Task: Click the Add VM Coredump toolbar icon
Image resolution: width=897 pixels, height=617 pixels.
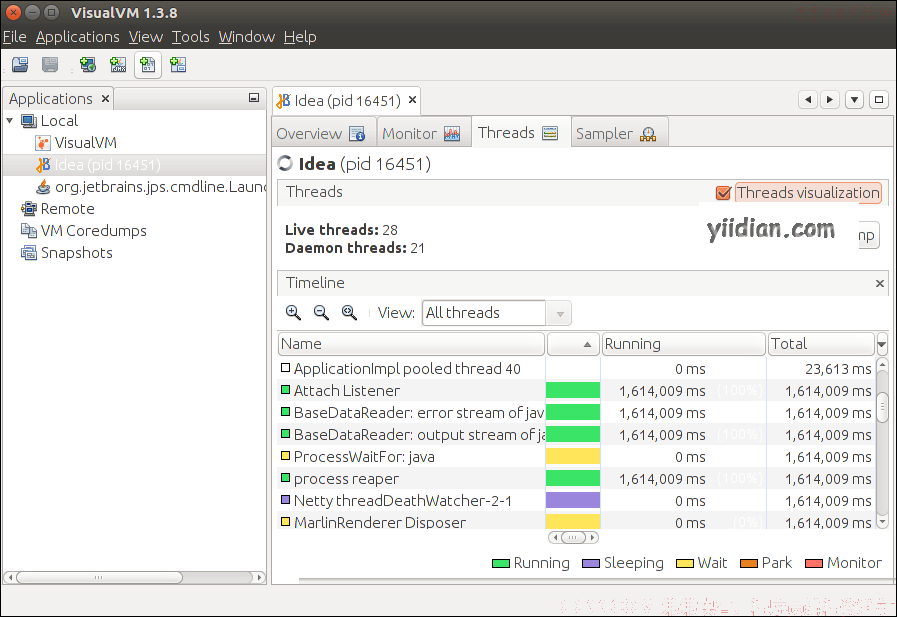Action: pyautogui.click(x=148, y=65)
